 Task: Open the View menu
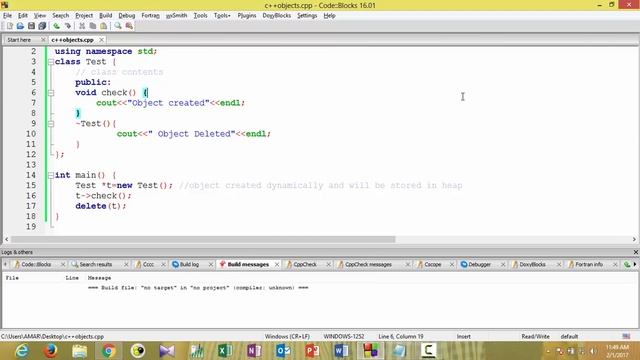40,16
